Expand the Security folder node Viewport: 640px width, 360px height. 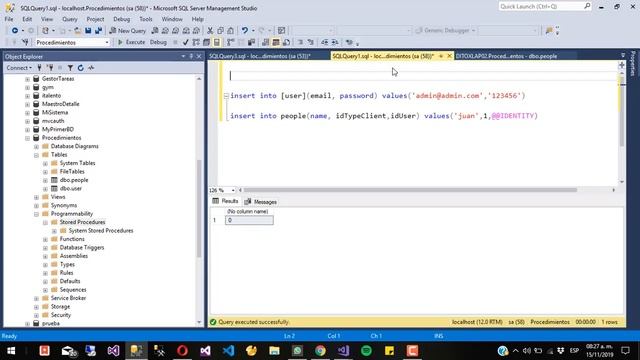click(x=36, y=316)
